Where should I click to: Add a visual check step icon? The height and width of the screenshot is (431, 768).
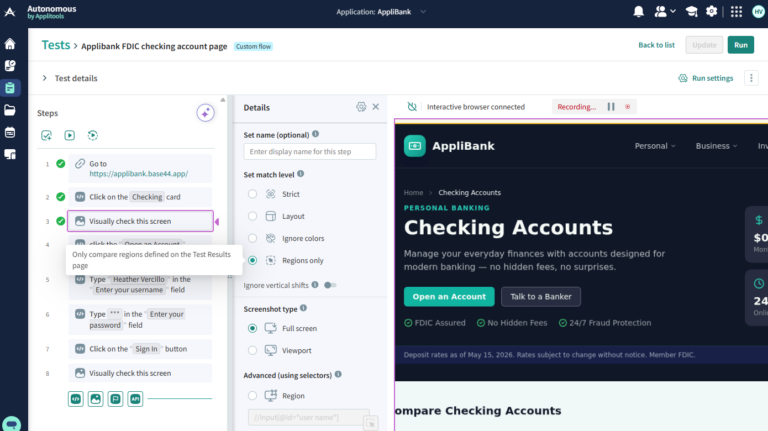point(96,399)
